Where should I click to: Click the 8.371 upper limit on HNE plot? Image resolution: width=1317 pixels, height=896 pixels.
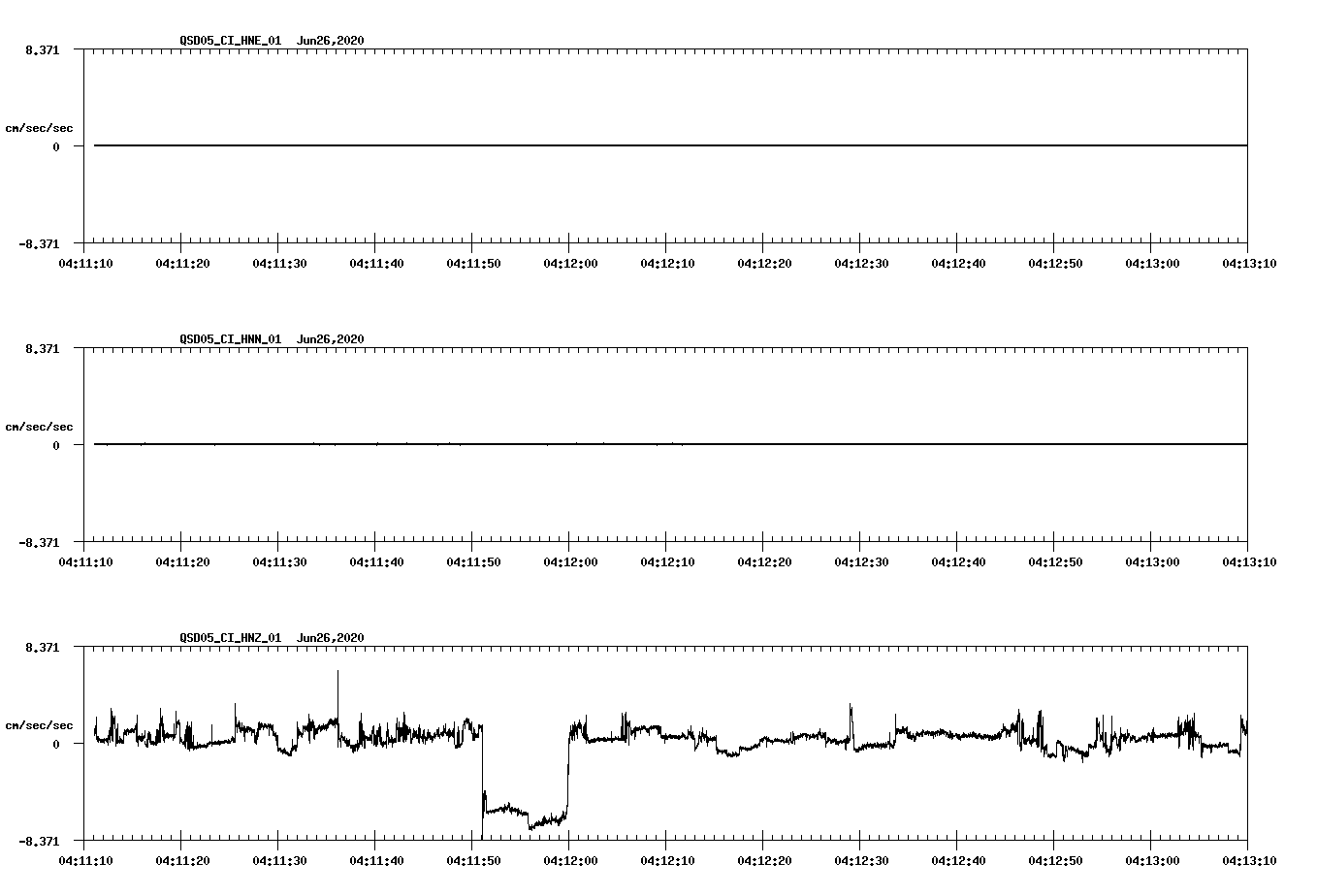point(43,49)
